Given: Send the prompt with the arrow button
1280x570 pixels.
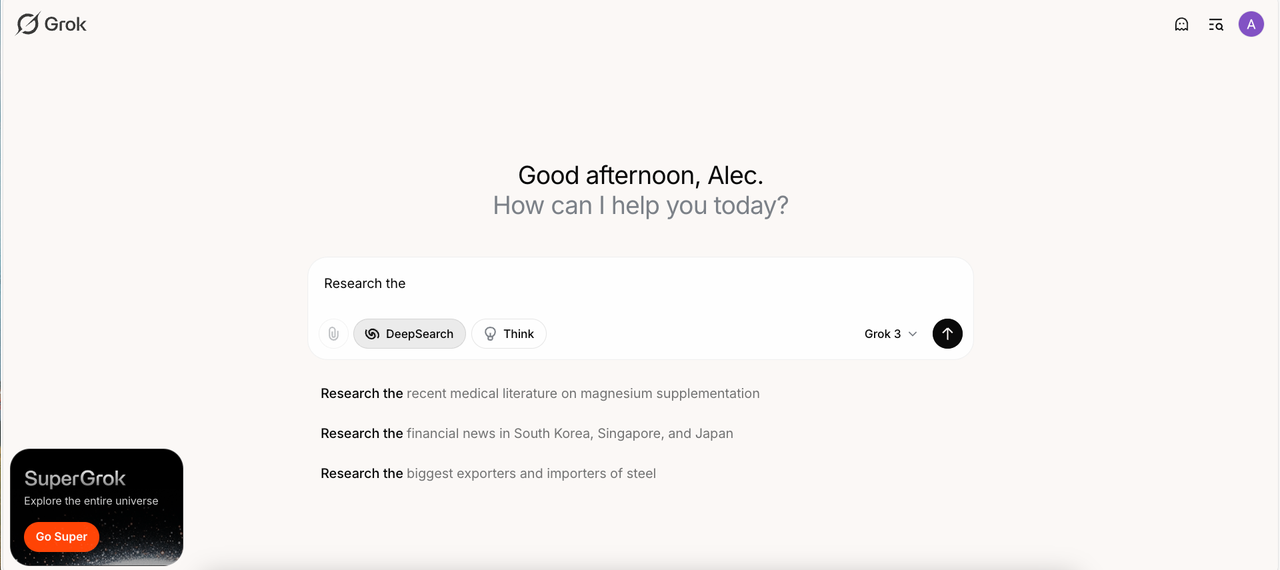Looking at the screenshot, I should [947, 334].
